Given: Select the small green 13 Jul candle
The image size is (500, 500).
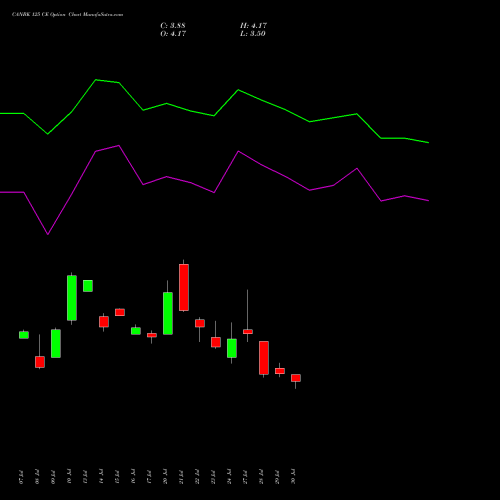Looking at the screenshot, I should click(88, 286).
